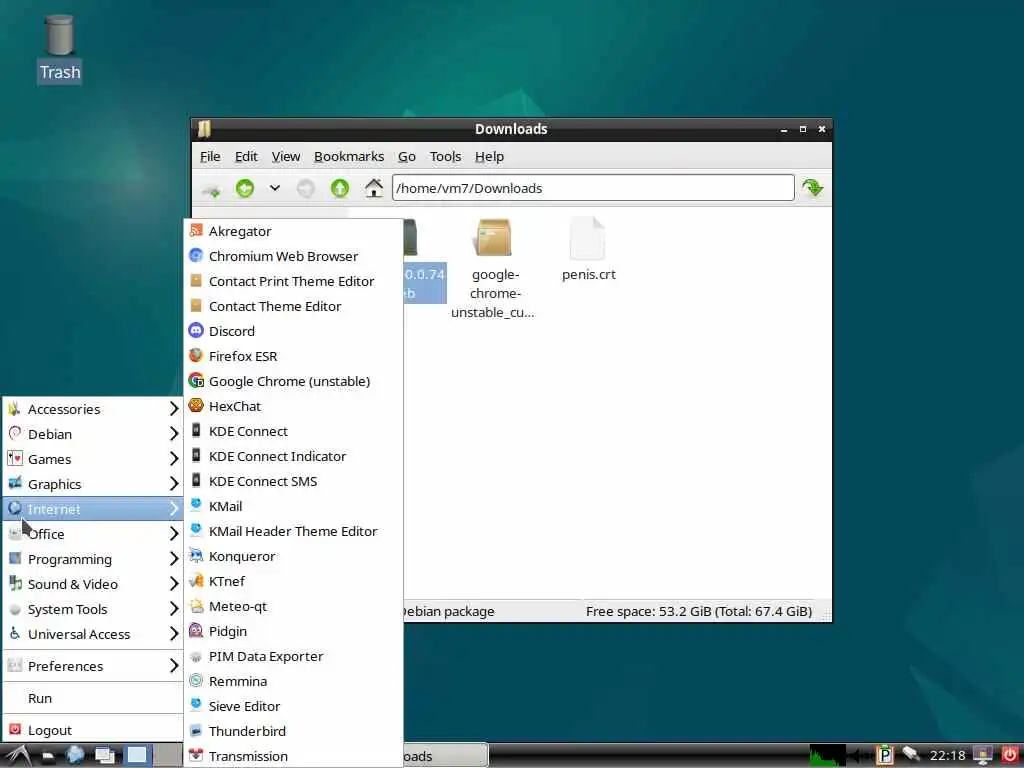Click the clock showing 22:18
Image resolution: width=1024 pixels, height=768 pixels.
coord(947,756)
